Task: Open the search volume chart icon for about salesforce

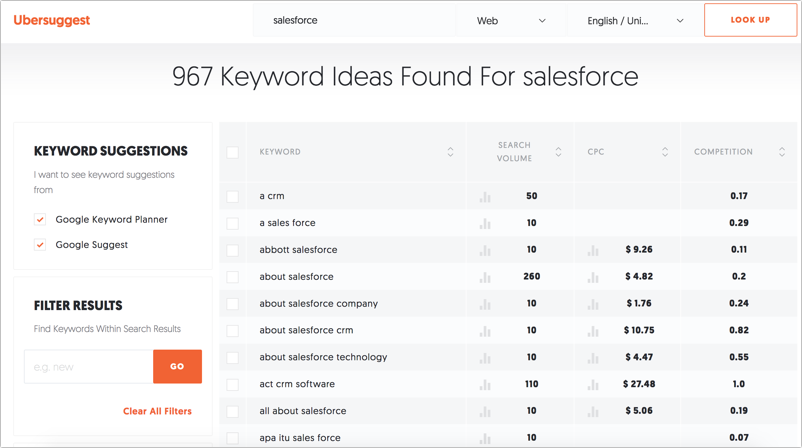Action: tap(485, 277)
